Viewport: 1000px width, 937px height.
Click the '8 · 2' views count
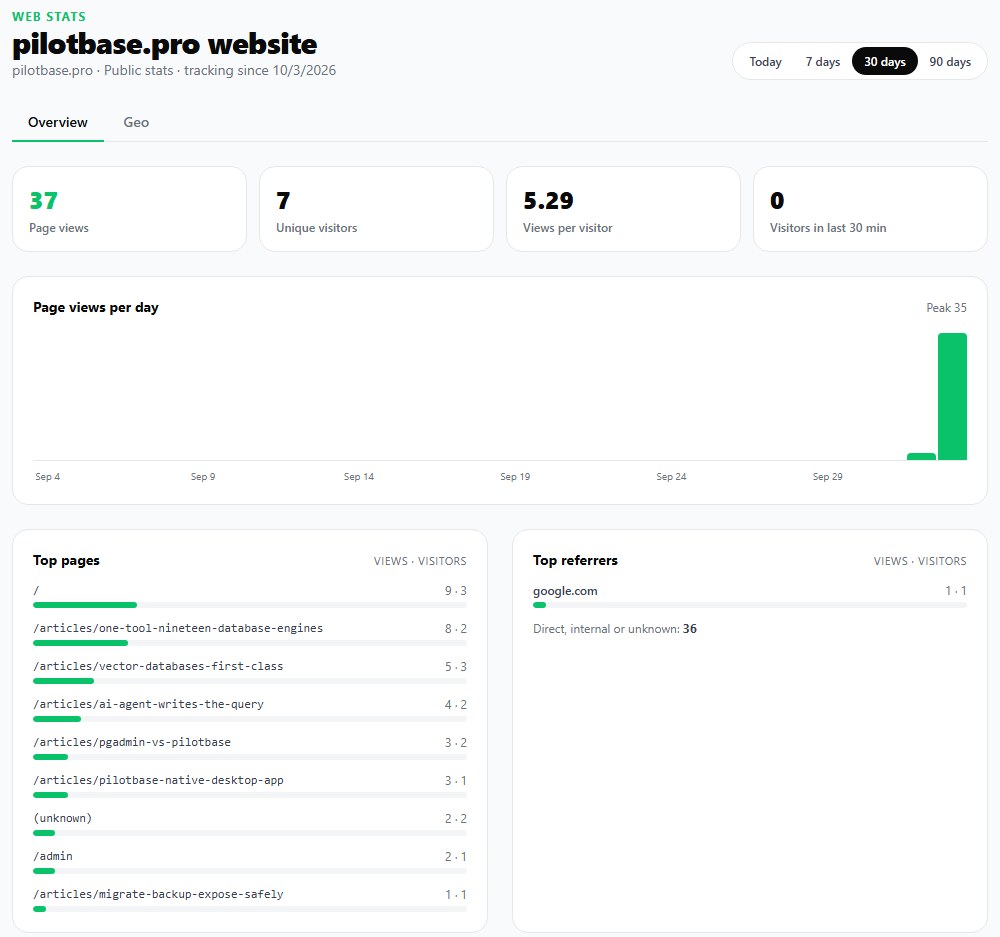tap(455, 629)
